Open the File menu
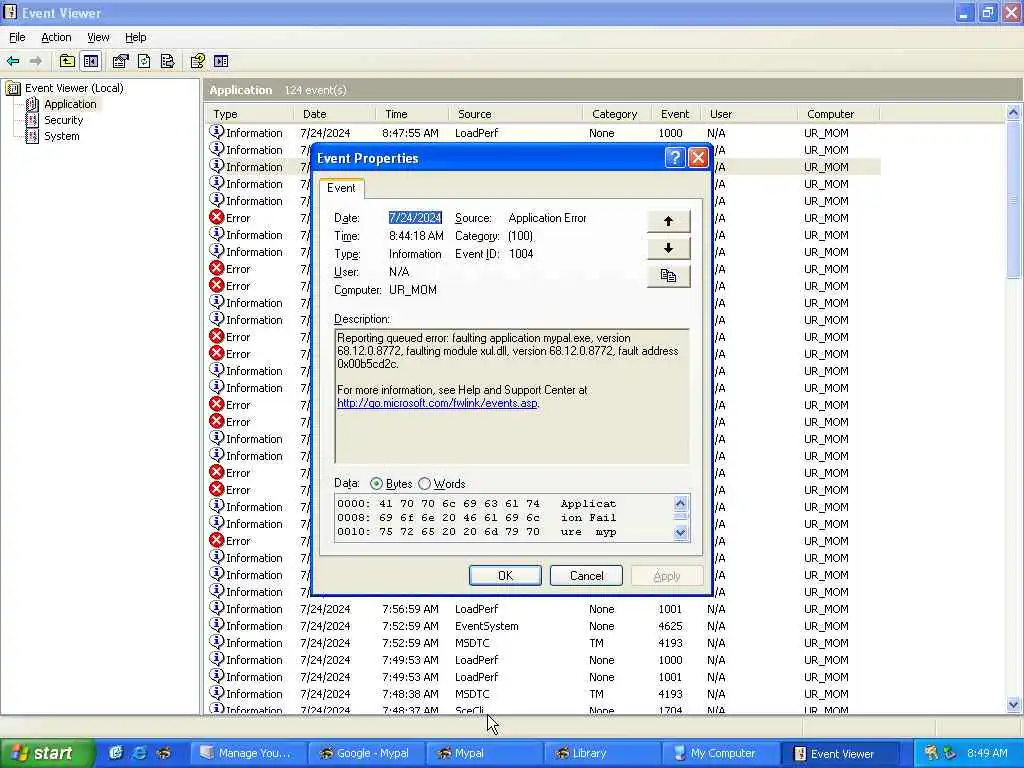 pyautogui.click(x=17, y=37)
